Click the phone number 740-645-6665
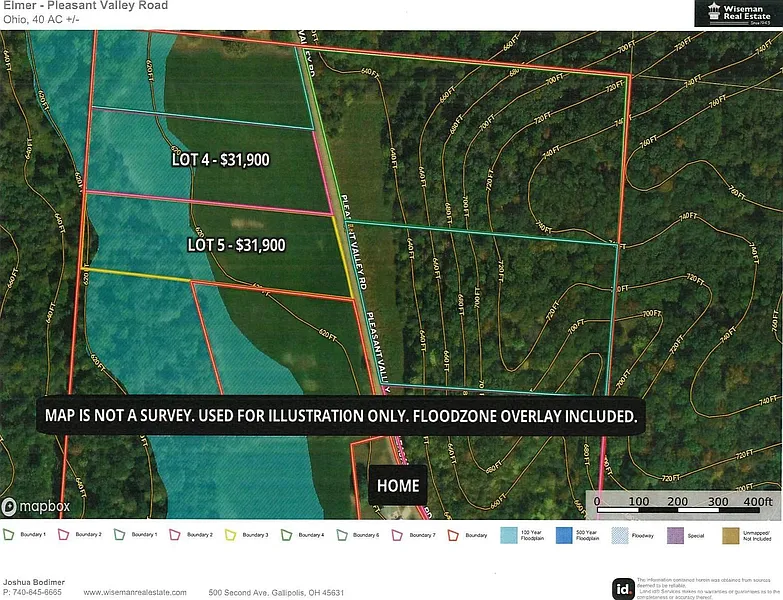783x600 pixels. 35,592
